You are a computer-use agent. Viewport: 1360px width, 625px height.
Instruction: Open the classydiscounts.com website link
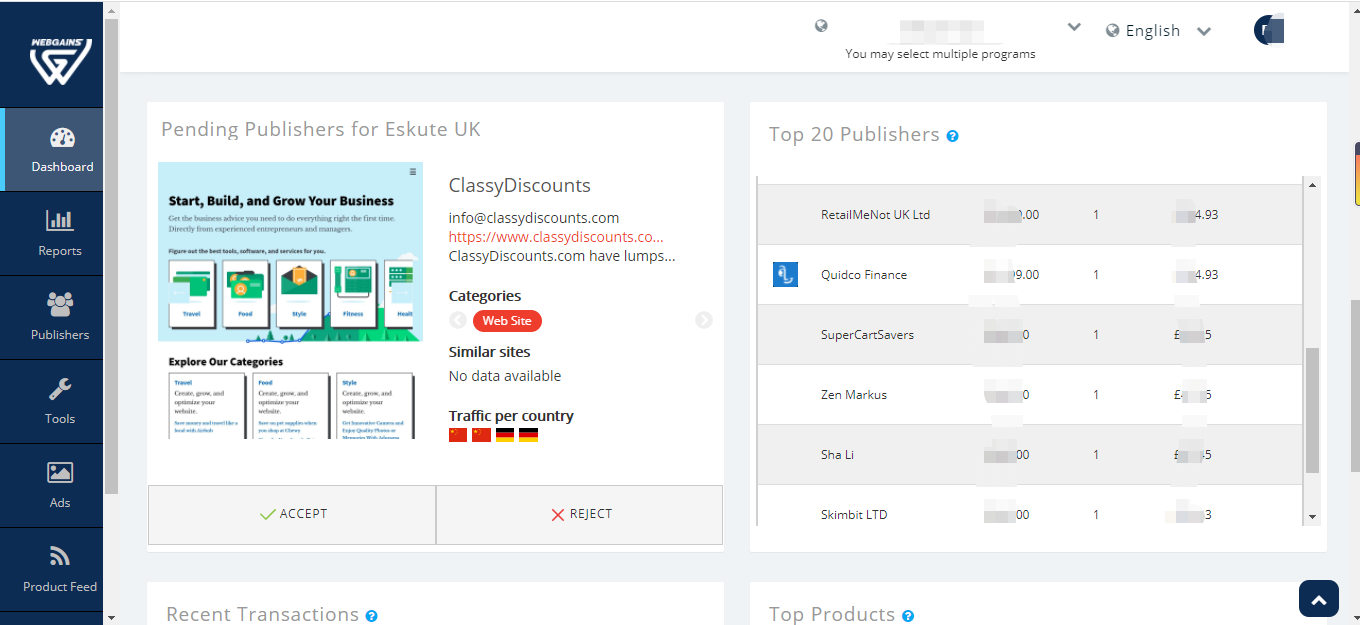(556, 237)
